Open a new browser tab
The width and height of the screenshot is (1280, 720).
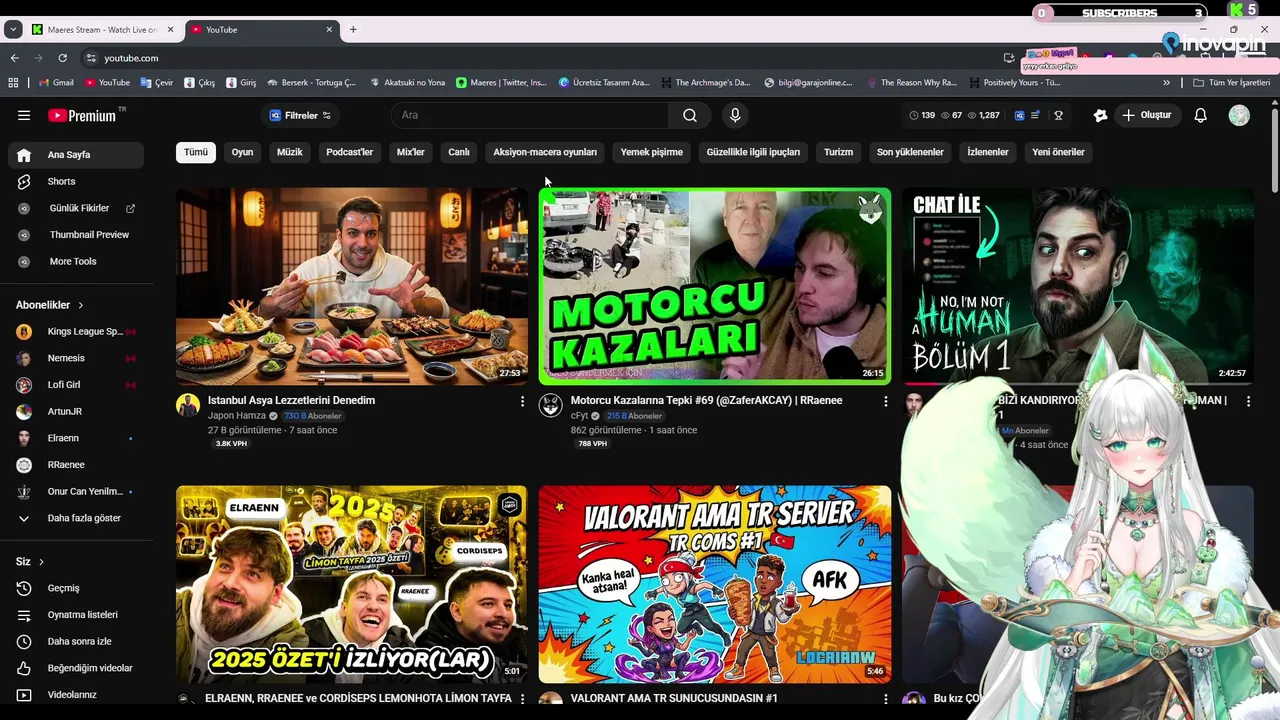[353, 30]
